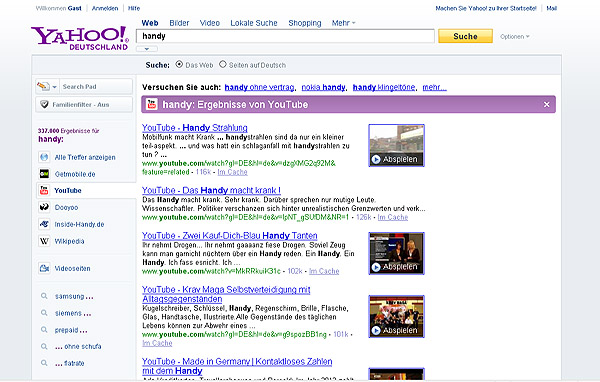The image size is (600, 382).
Task: Click the magnifier icon next to ohne schufa
Action: coord(44,346)
